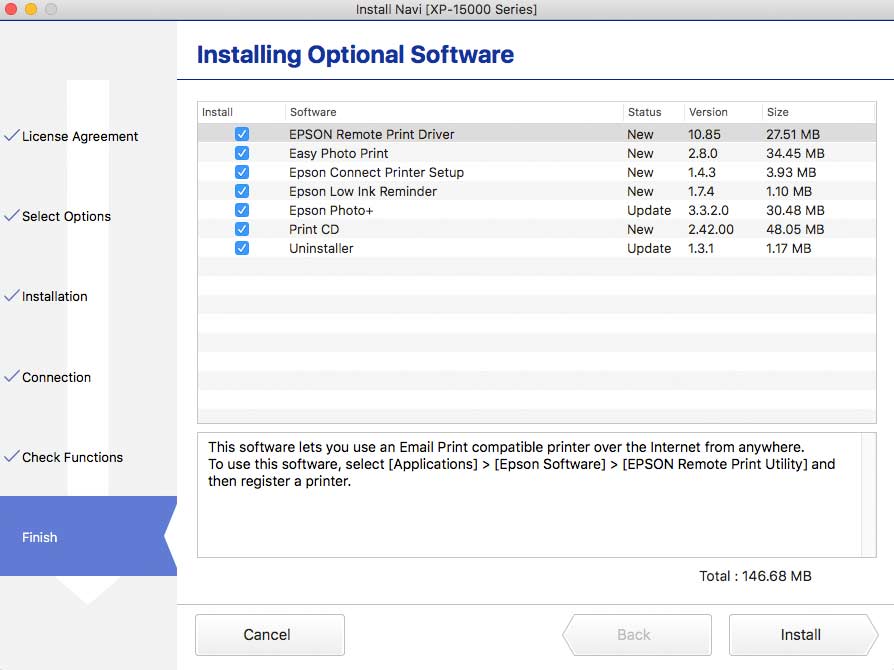Click version 3.3.2.0 cell

pyautogui.click(x=708, y=210)
